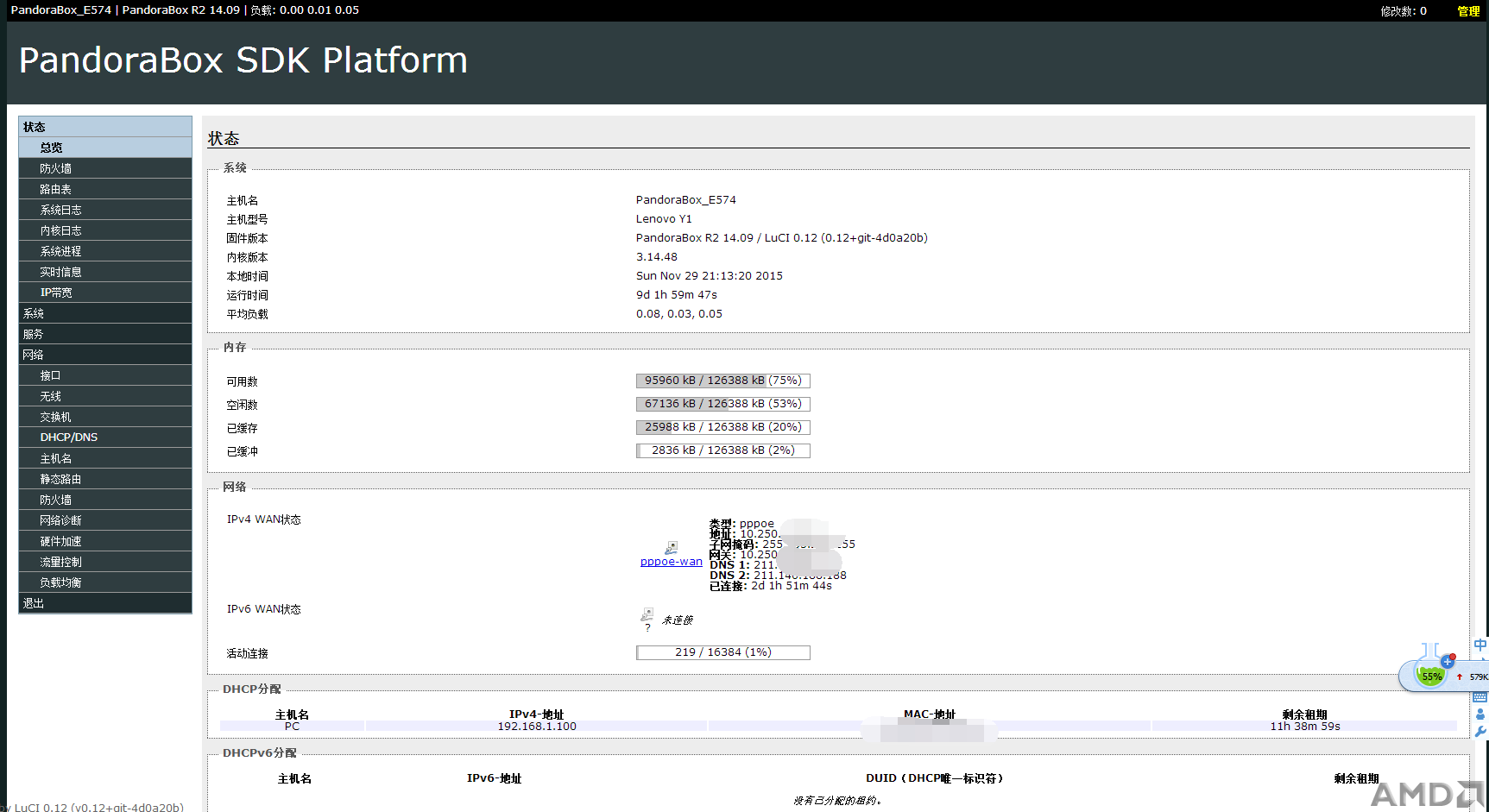Open the IME wrench settings icon
The image size is (1489, 812).
point(1480,731)
